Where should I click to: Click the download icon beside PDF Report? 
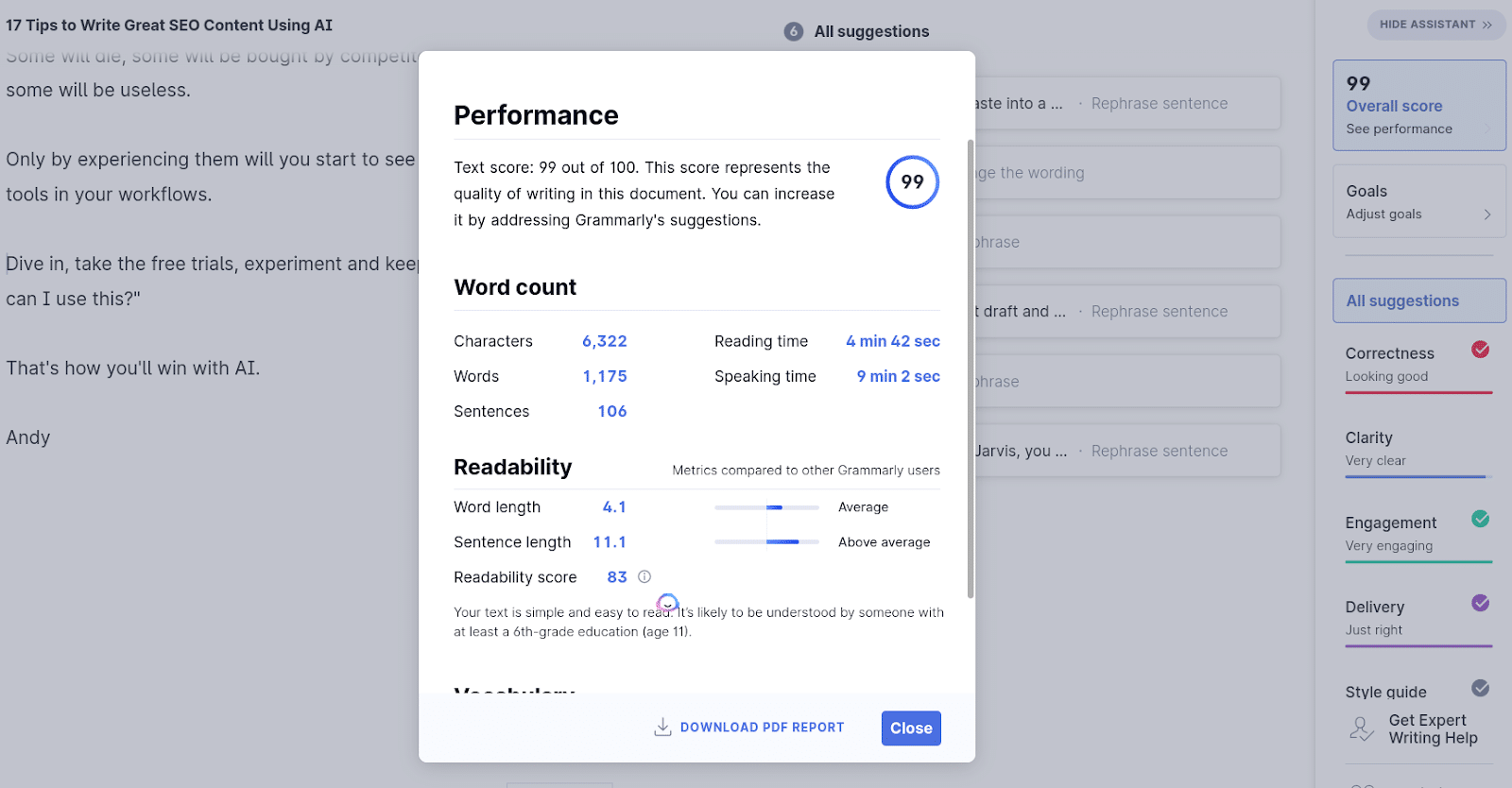663,727
